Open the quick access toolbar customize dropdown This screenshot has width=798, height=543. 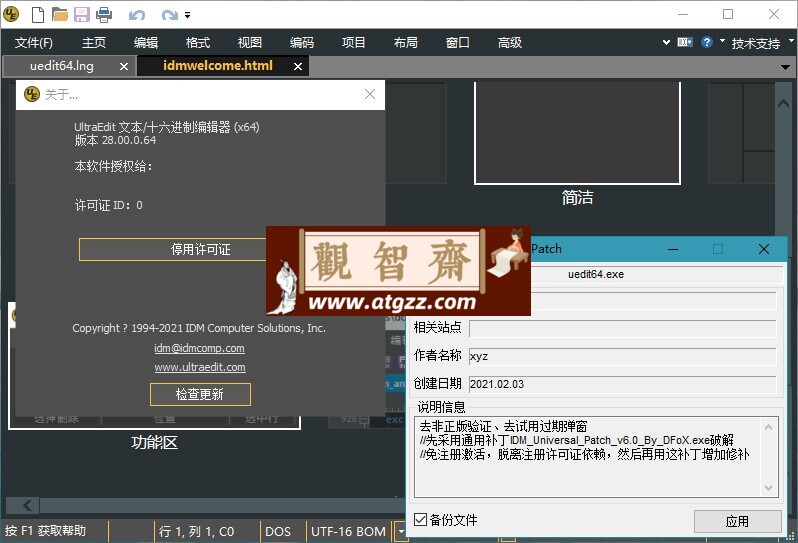187,15
